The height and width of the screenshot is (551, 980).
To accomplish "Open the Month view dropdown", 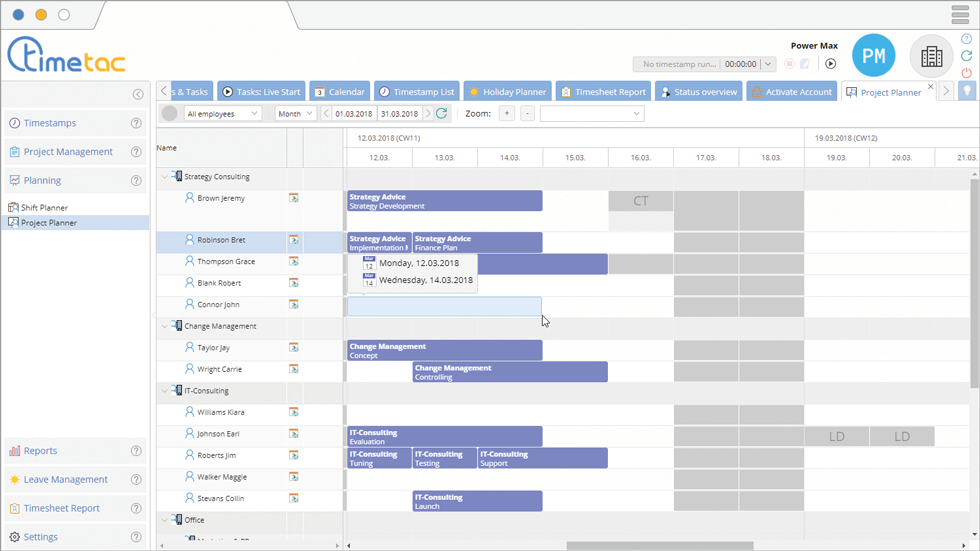I will click(x=295, y=114).
